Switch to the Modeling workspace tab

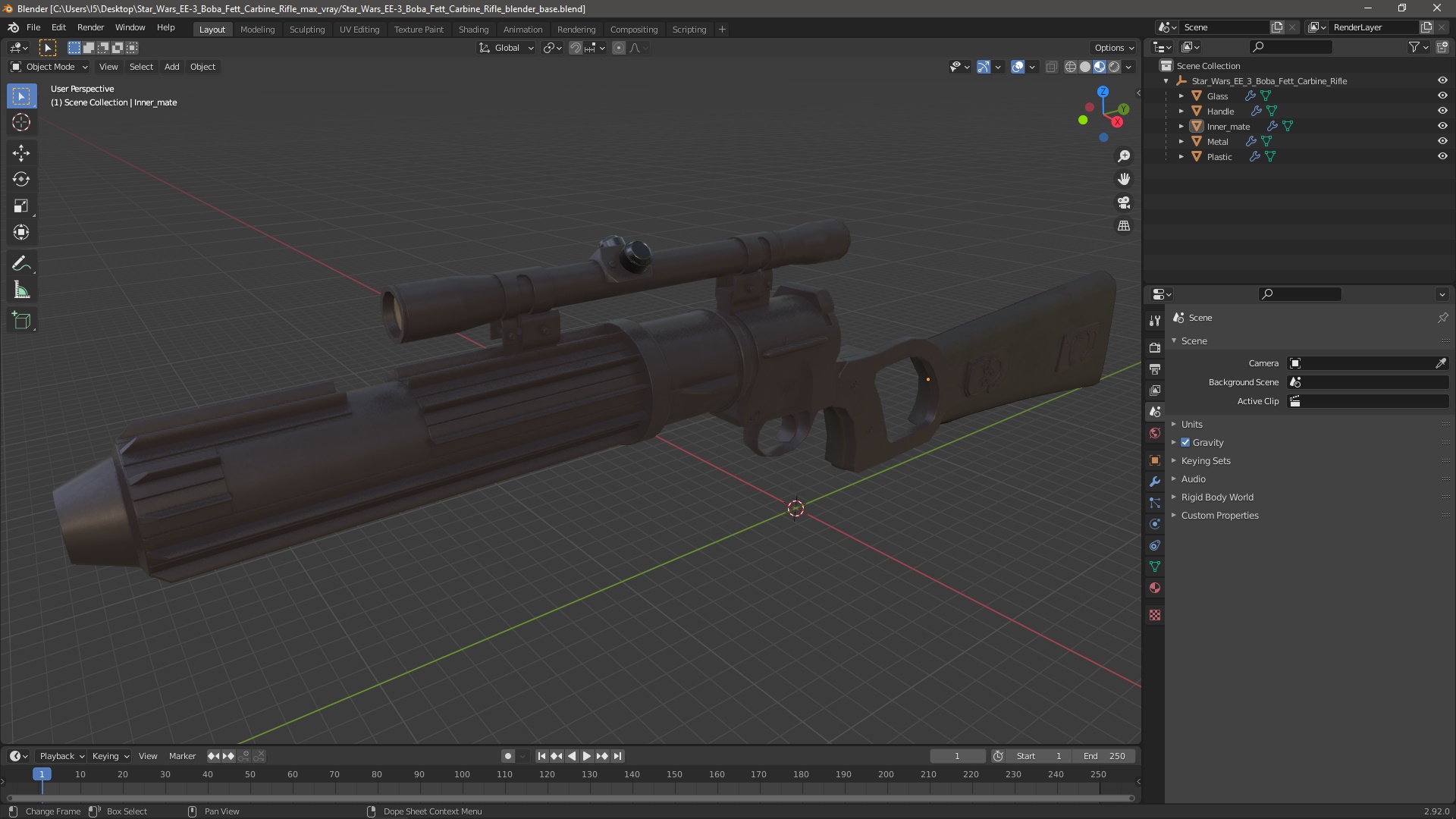click(257, 29)
